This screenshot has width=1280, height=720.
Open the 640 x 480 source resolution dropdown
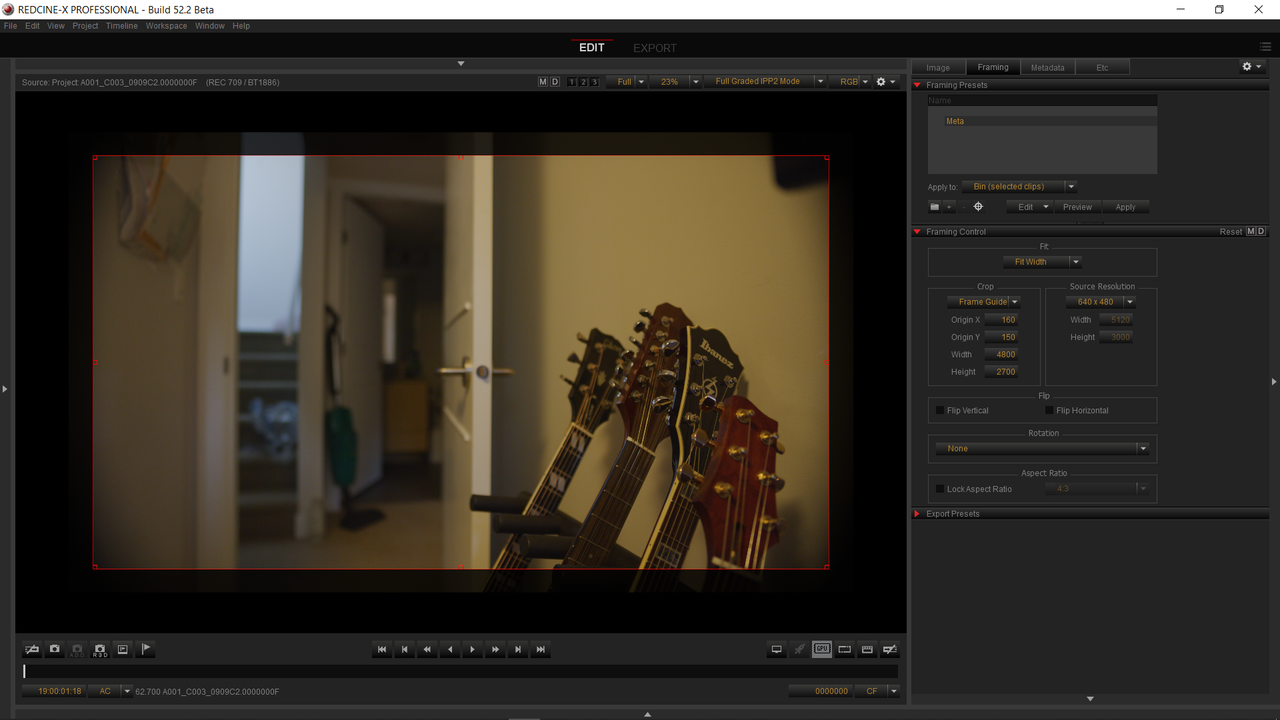click(x=1101, y=302)
